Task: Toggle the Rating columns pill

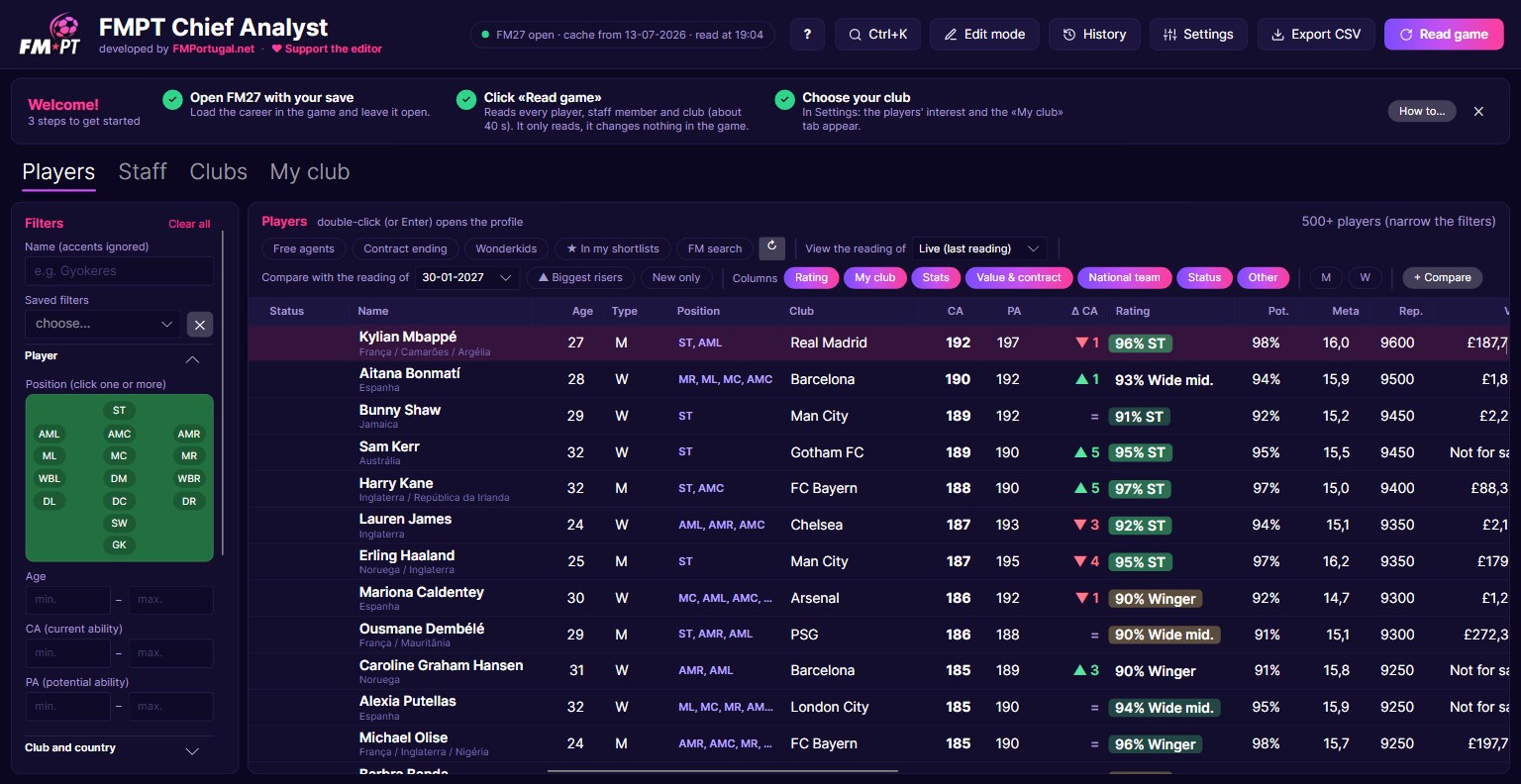Action: pos(811,278)
